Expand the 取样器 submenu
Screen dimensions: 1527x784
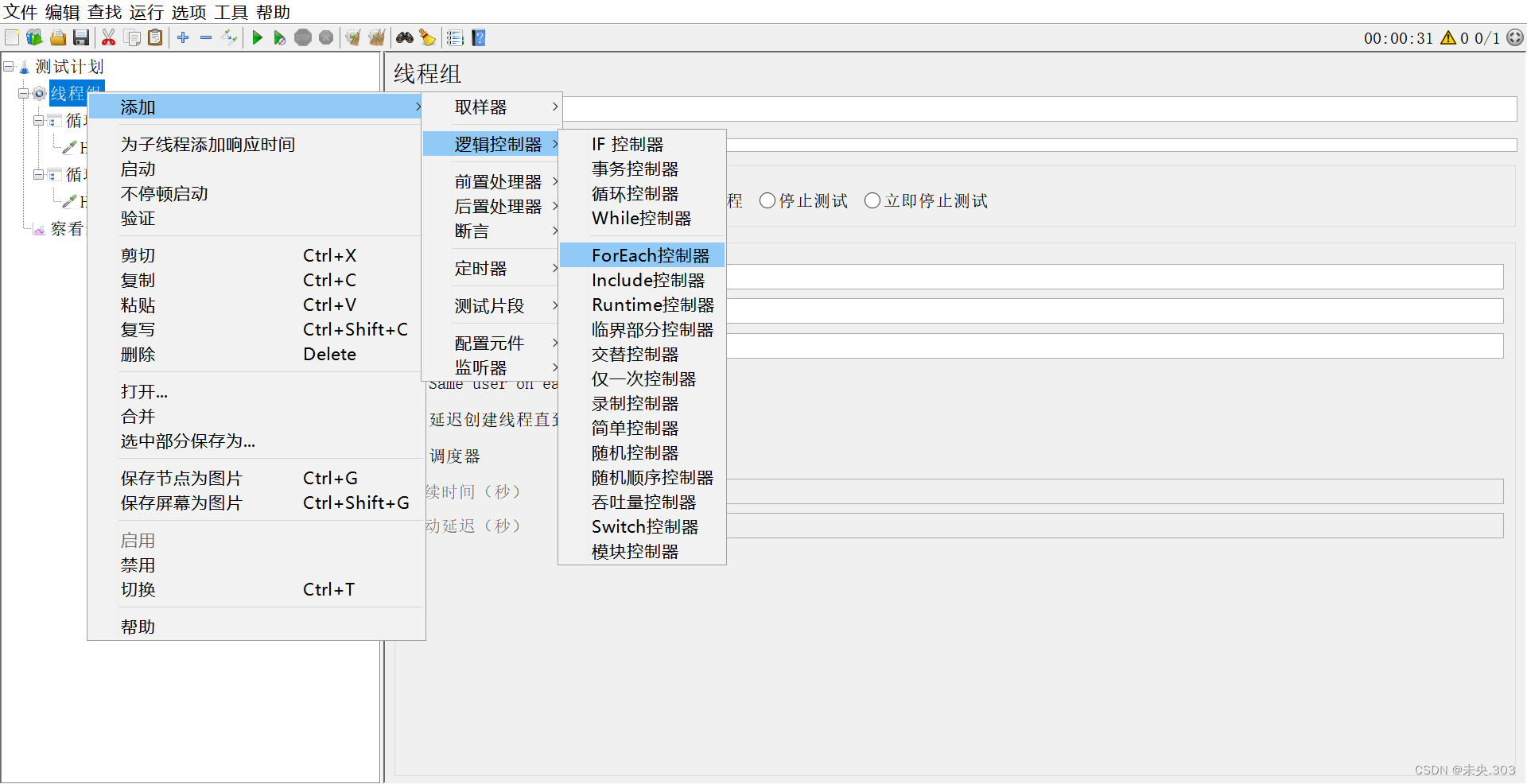[492, 107]
